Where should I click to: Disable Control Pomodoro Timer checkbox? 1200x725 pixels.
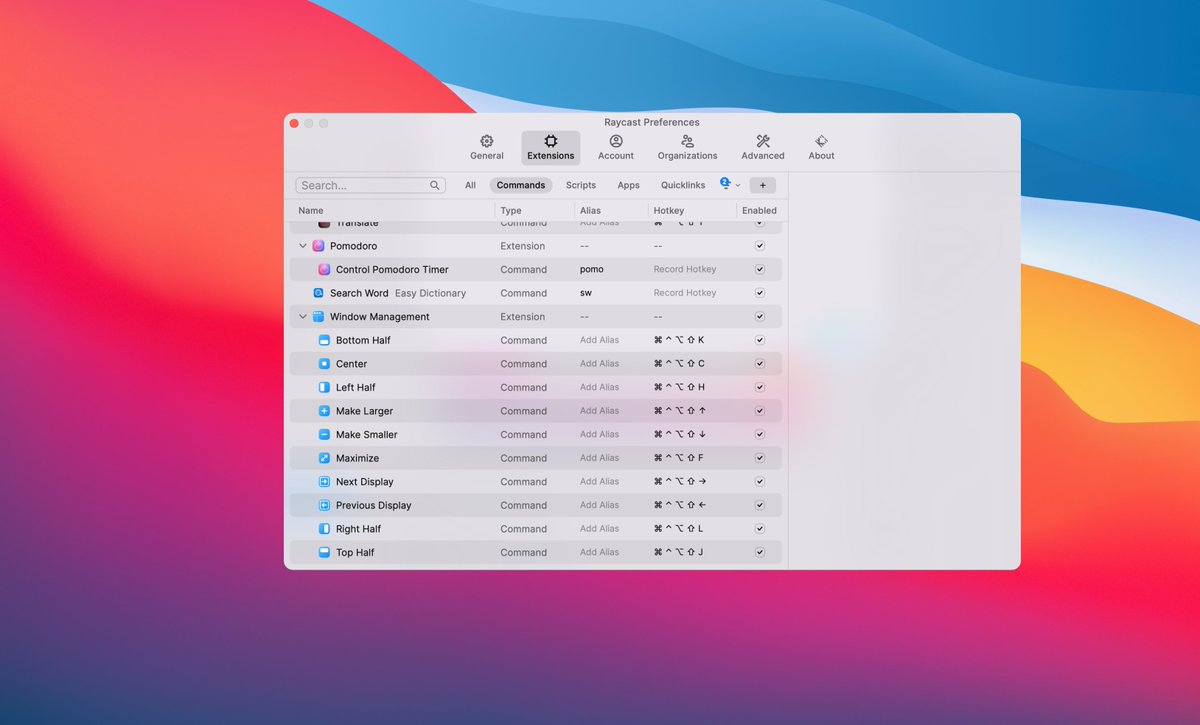point(760,270)
